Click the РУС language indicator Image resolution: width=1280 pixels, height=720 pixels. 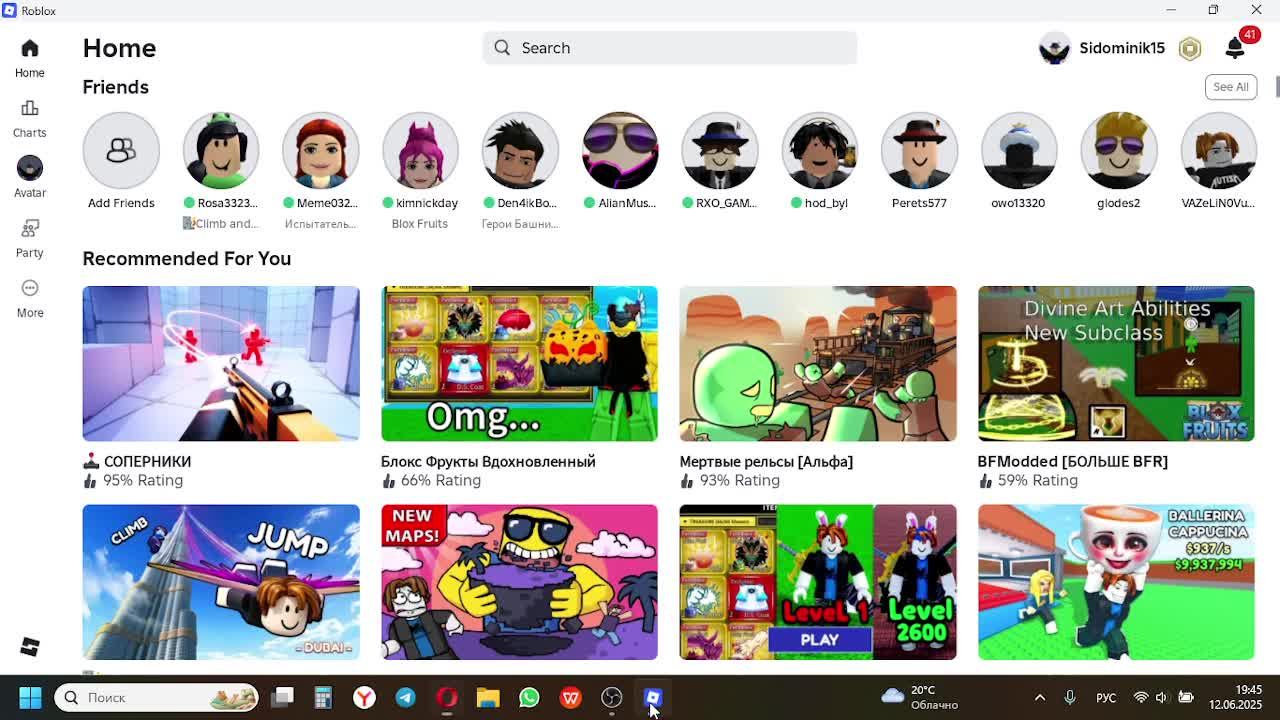1105,697
